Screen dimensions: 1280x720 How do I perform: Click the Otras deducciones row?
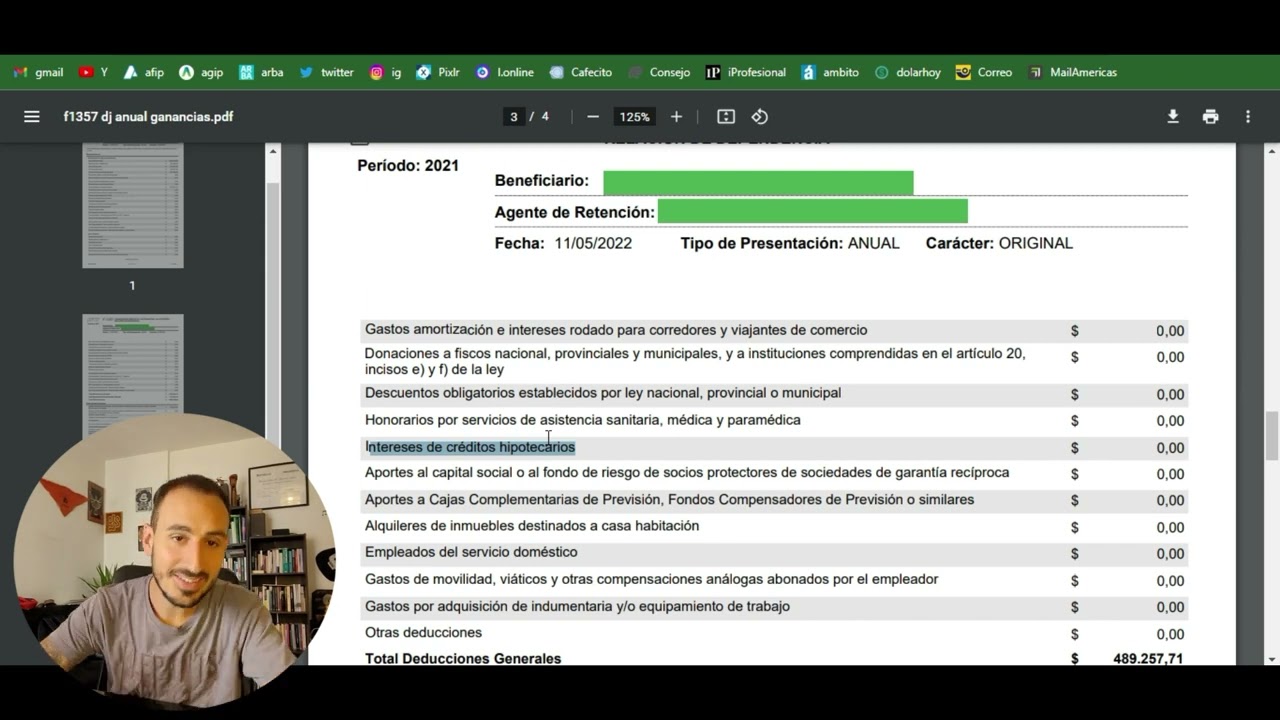click(774, 633)
